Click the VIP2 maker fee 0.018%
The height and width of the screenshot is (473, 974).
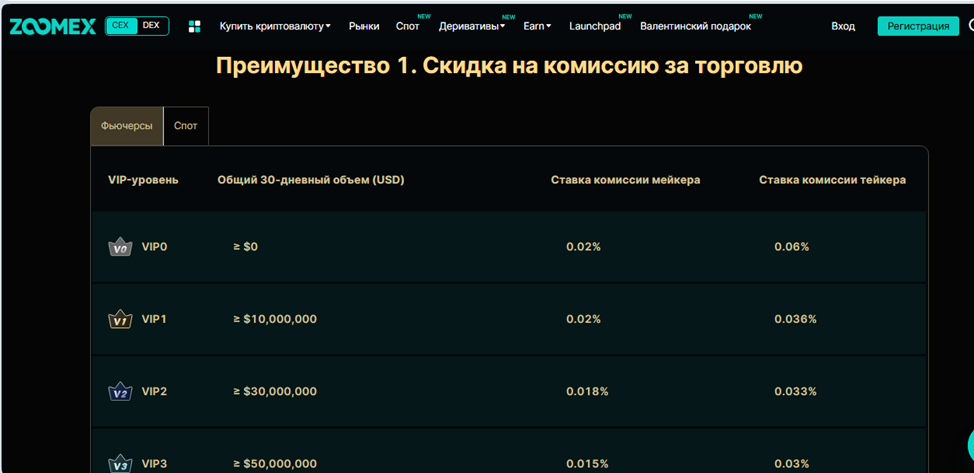click(587, 392)
